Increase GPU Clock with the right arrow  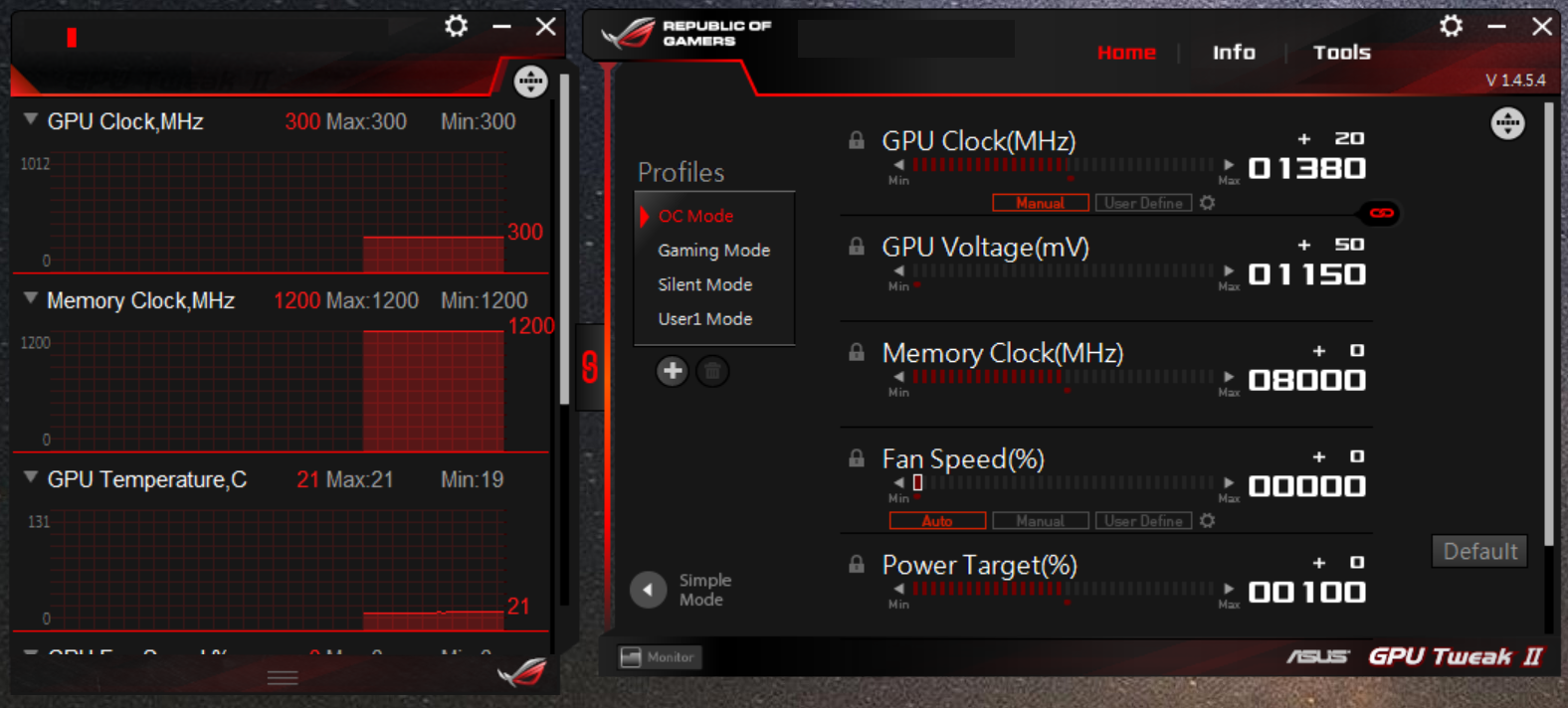click(1229, 165)
